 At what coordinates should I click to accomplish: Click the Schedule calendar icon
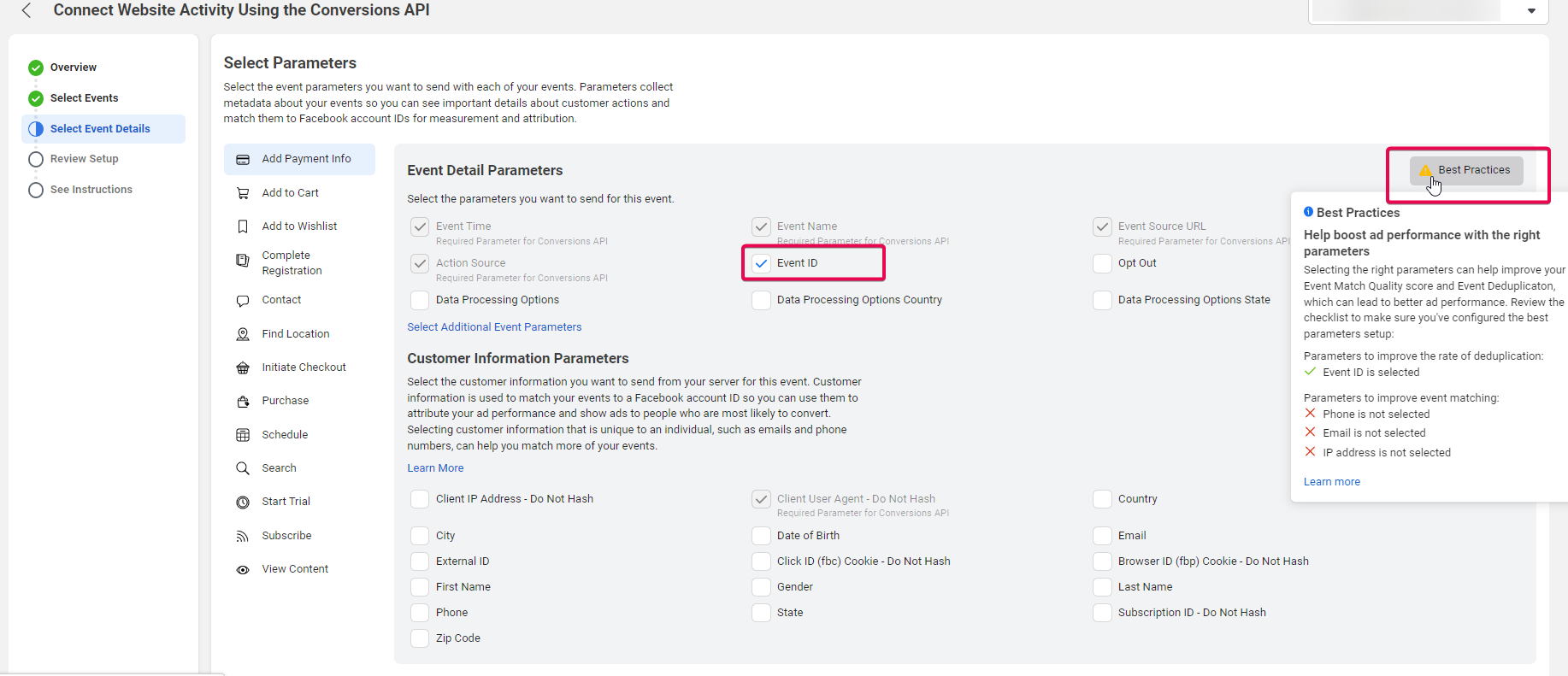[243, 435]
